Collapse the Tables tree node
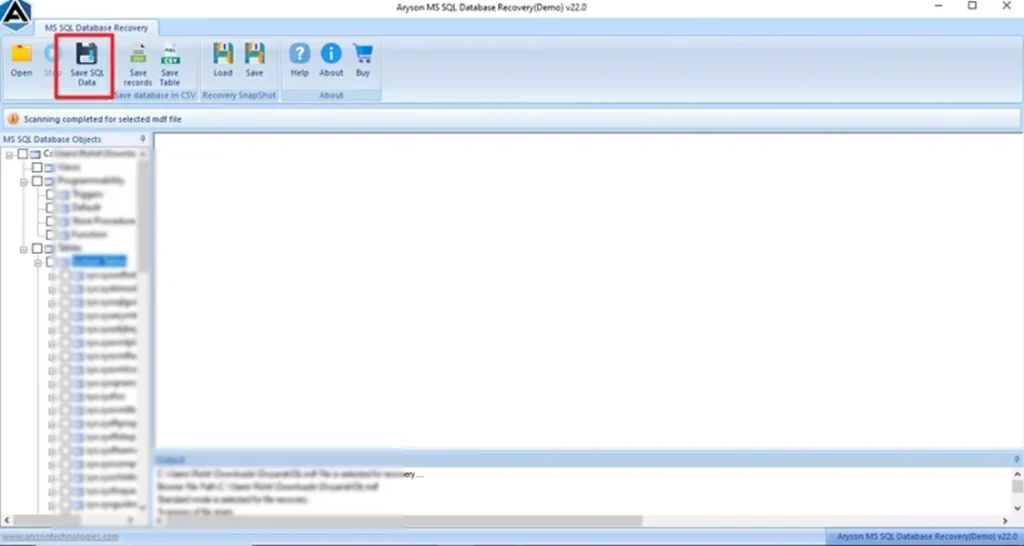Viewport: 1024px width, 546px height. pyautogui.click(x=24, y=249)
